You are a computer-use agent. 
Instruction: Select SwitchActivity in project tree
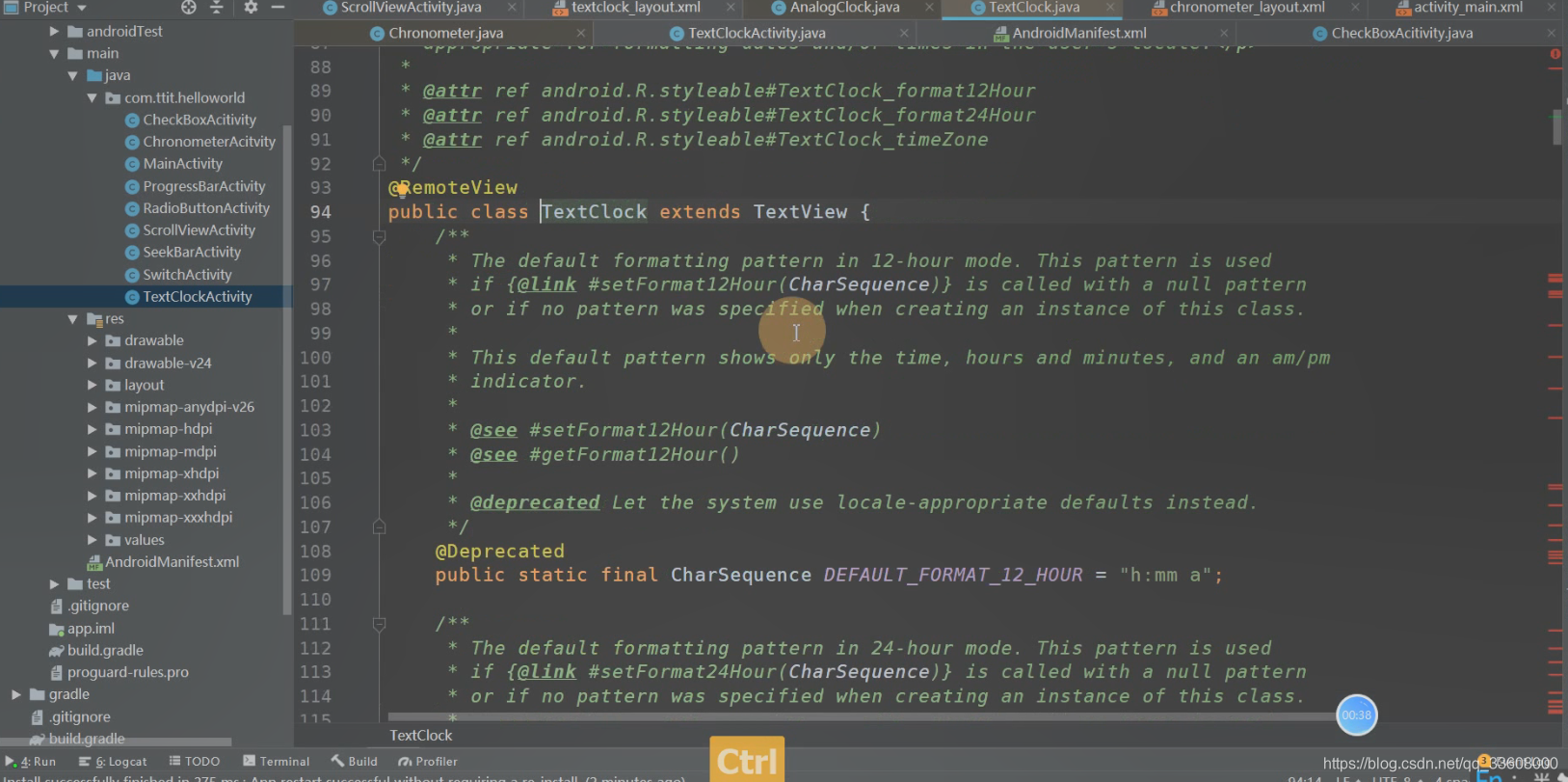(187, 275)
